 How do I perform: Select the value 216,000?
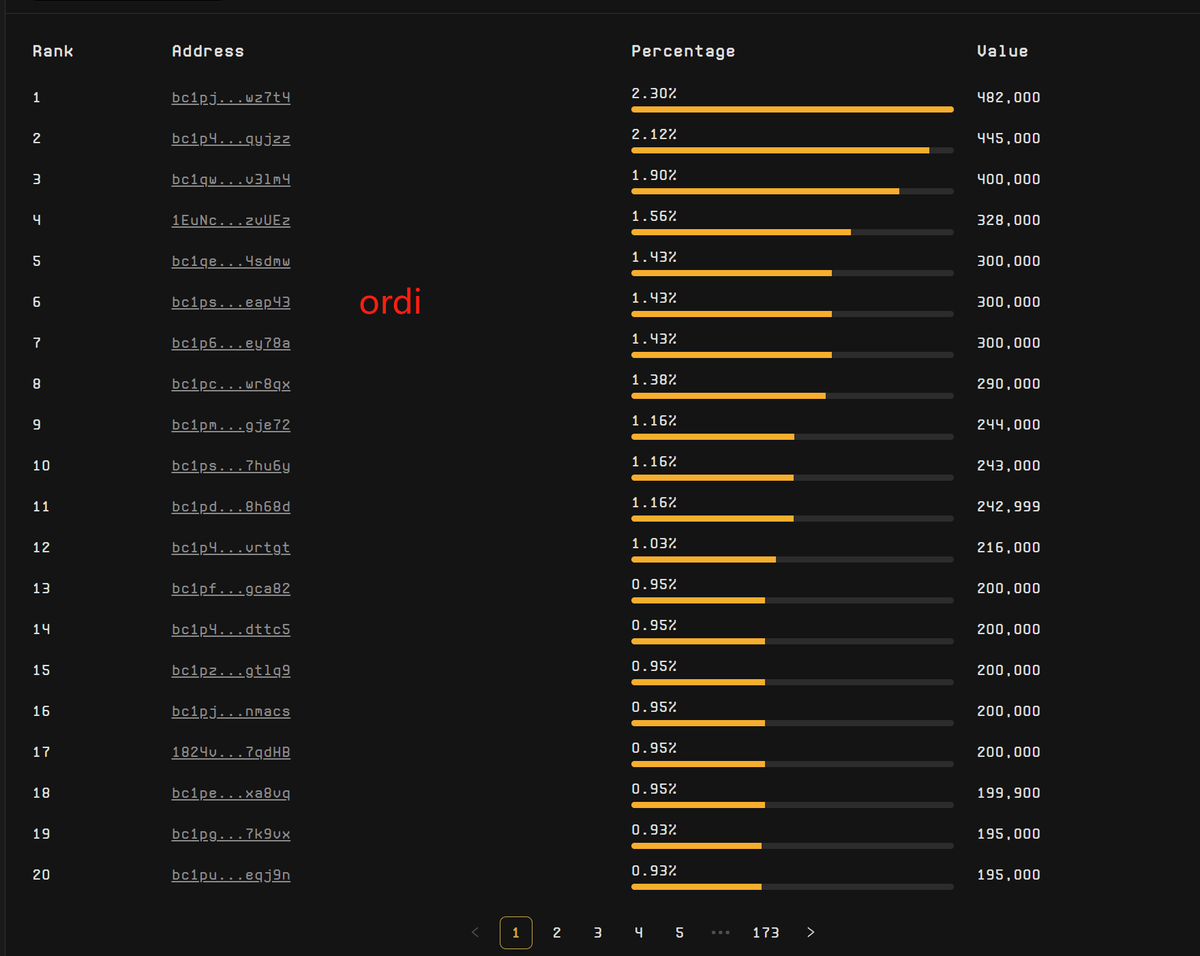click(1009, 549)
